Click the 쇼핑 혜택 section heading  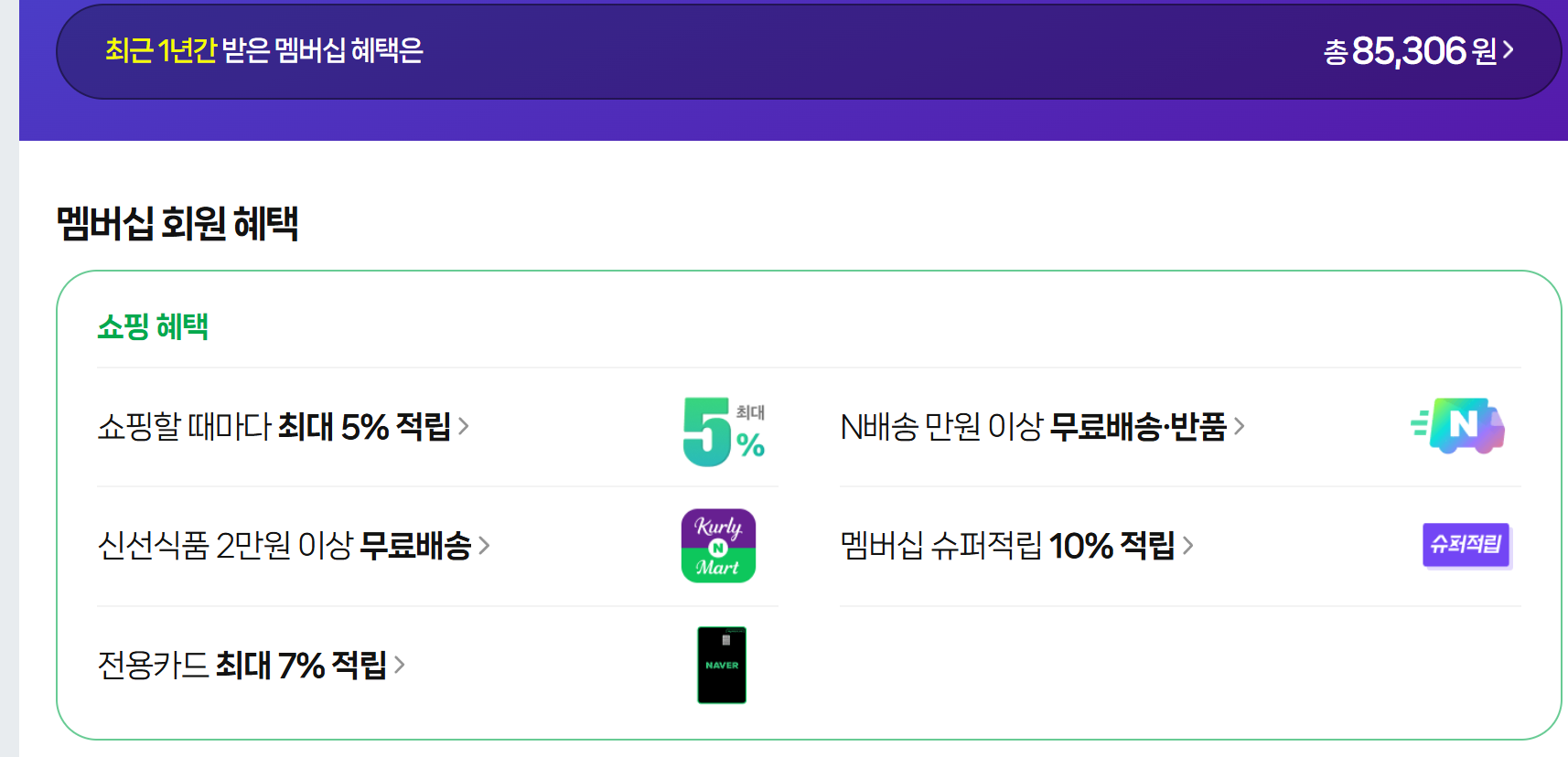point(153,326)
